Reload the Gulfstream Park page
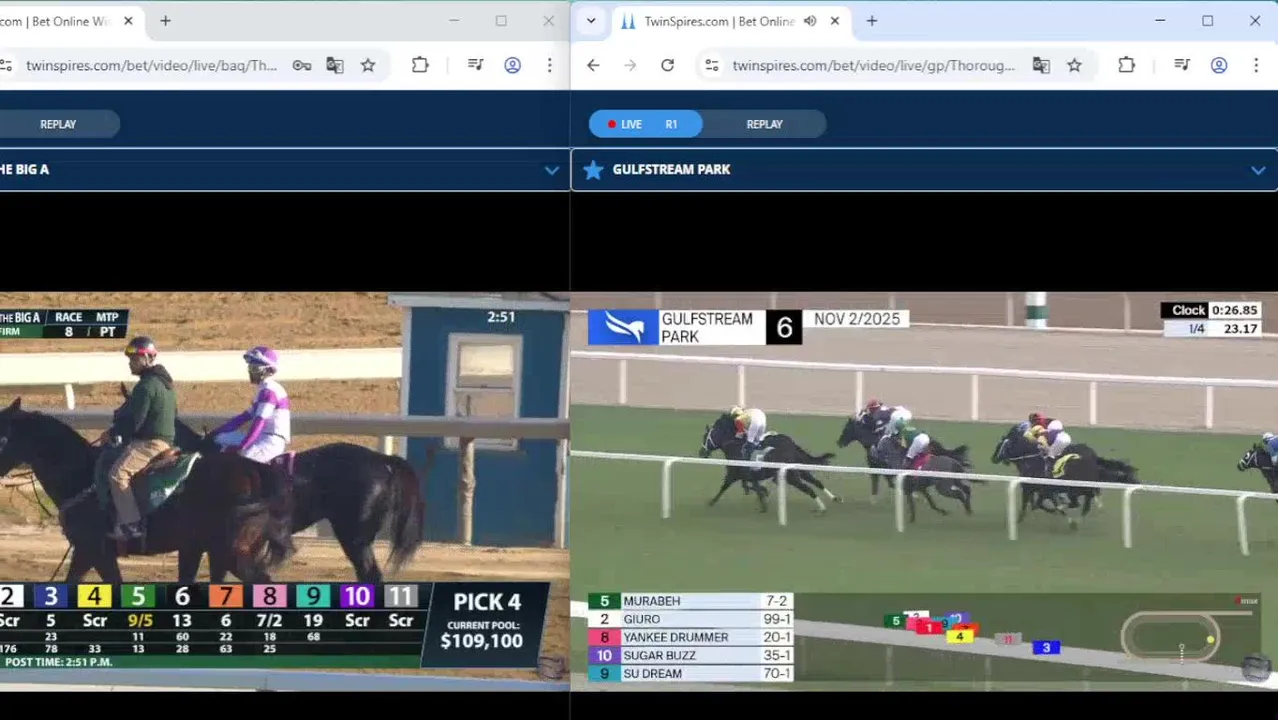The height and width of the screenshot is (720, 1278). click(667, 65)
